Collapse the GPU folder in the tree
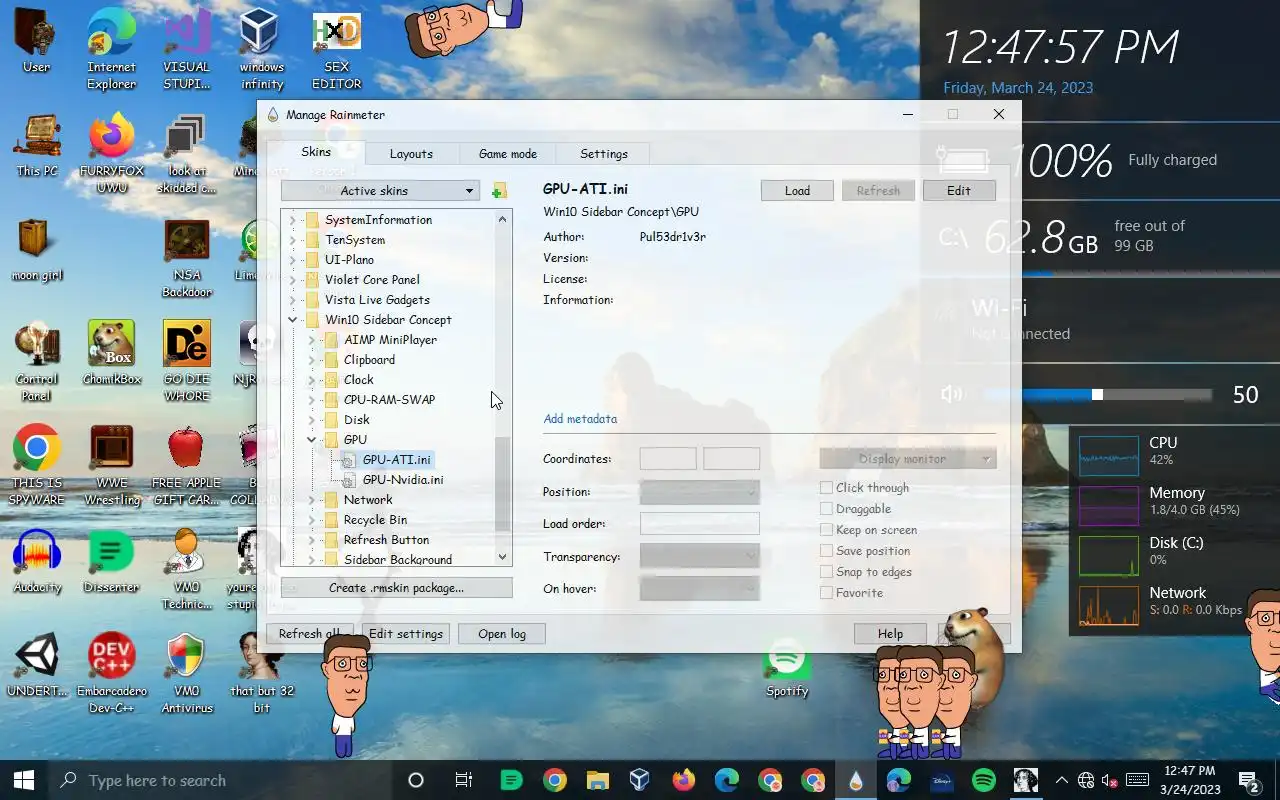This screenshot has height=800, width=1280. [312, 440]
